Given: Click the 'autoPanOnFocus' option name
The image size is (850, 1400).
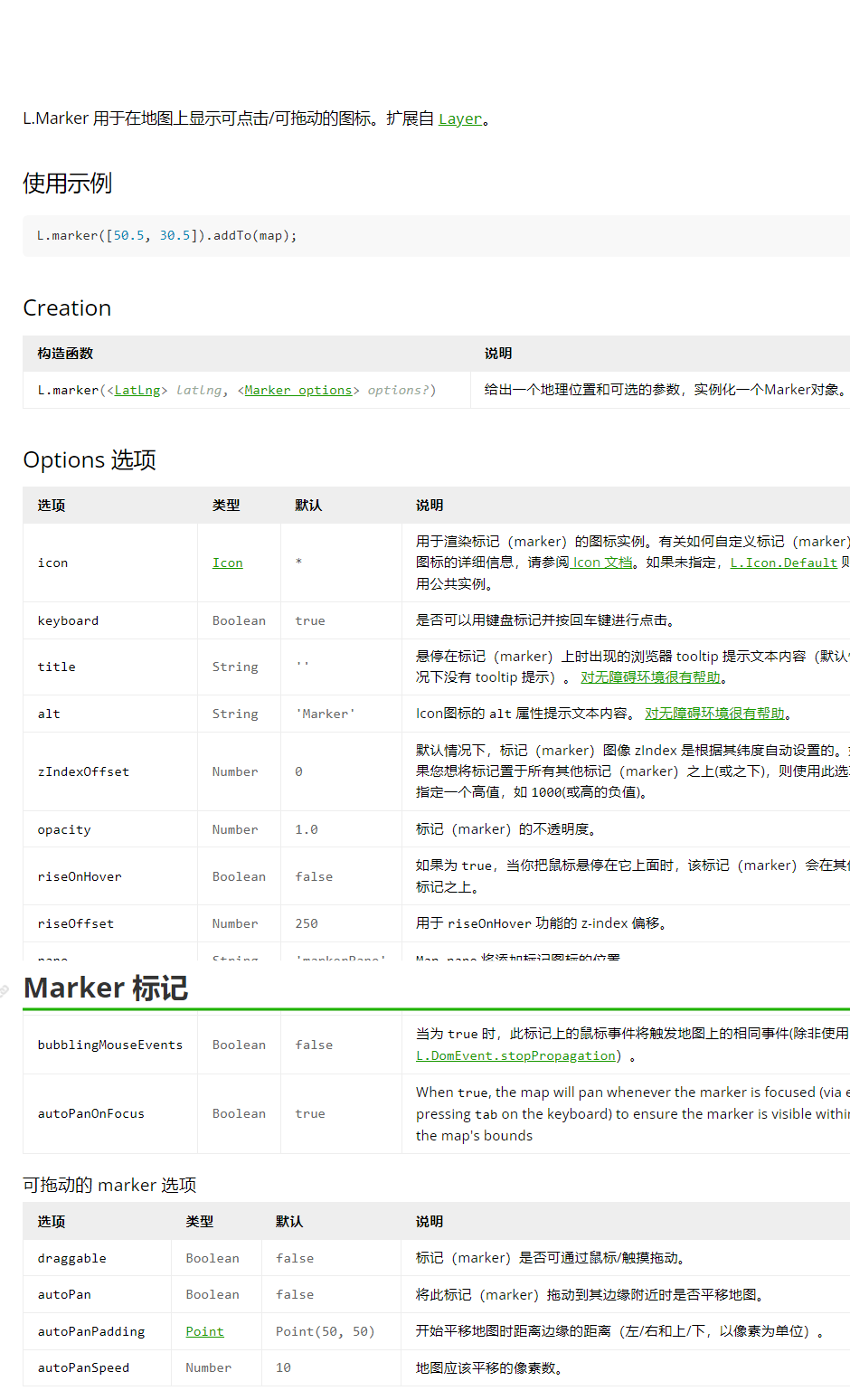Looking at the screenshot, I should tap(91, 1113).
